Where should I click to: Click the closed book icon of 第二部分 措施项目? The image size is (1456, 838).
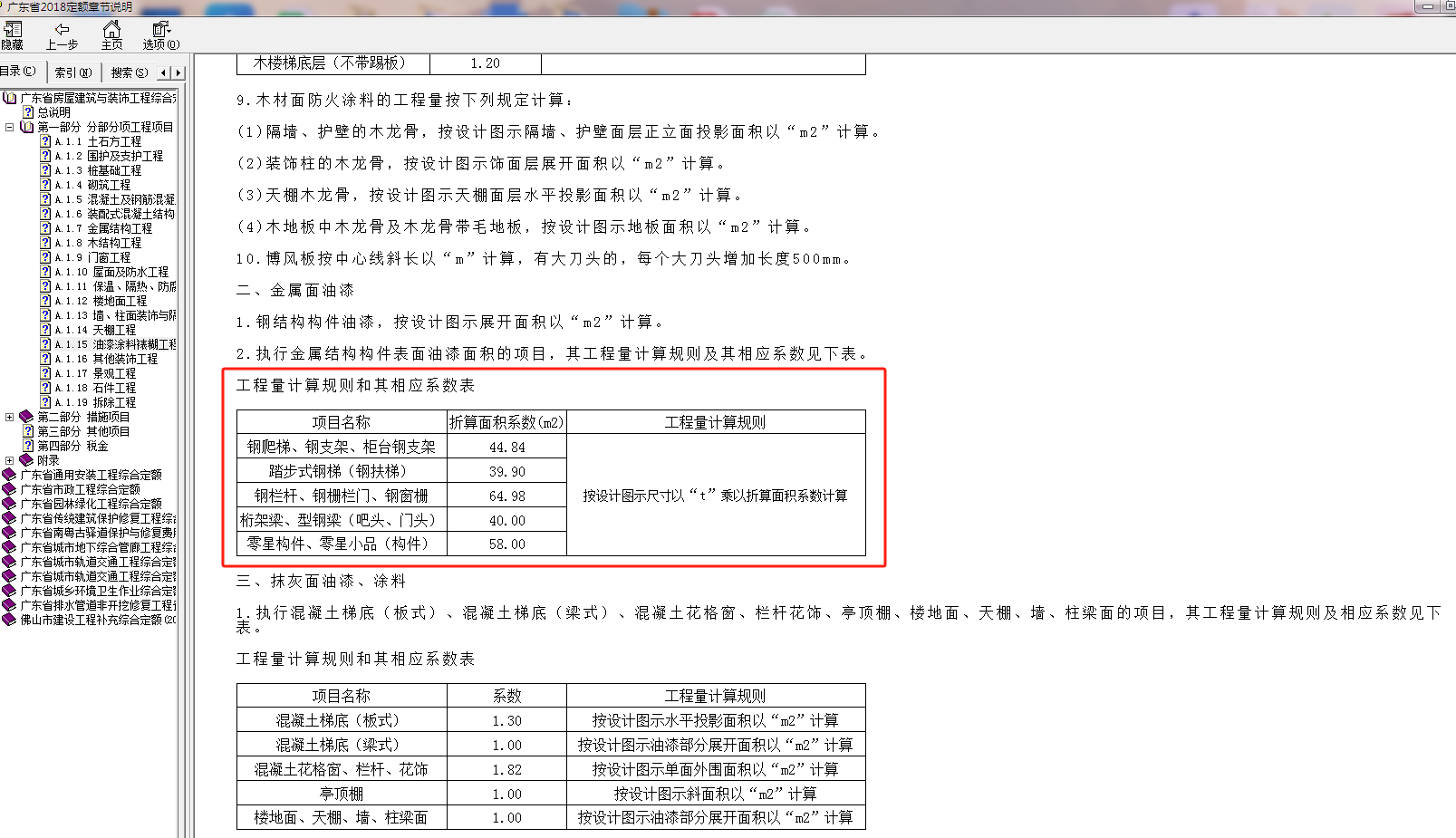coord(26,417)
